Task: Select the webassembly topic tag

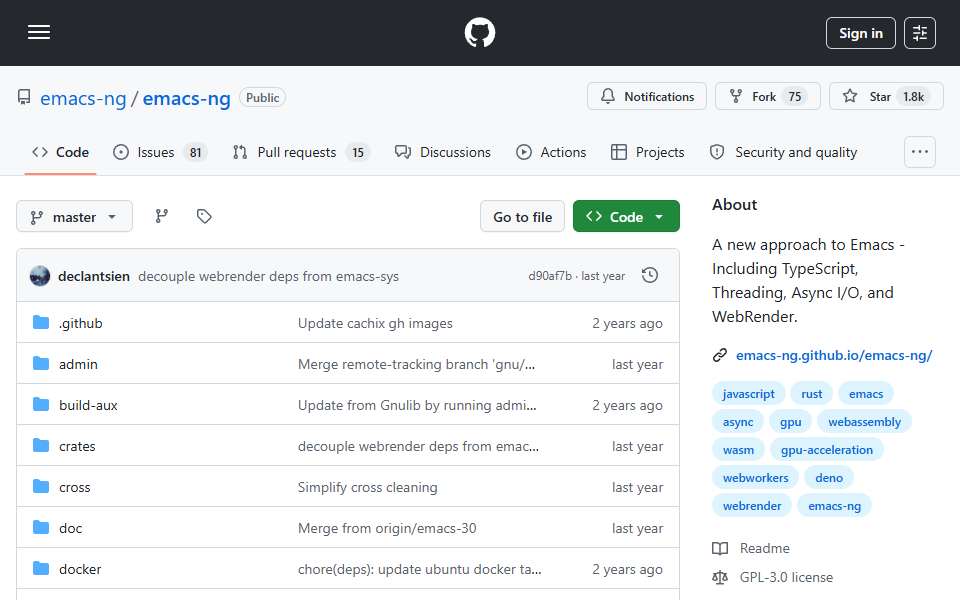Action: click(864, 422)
